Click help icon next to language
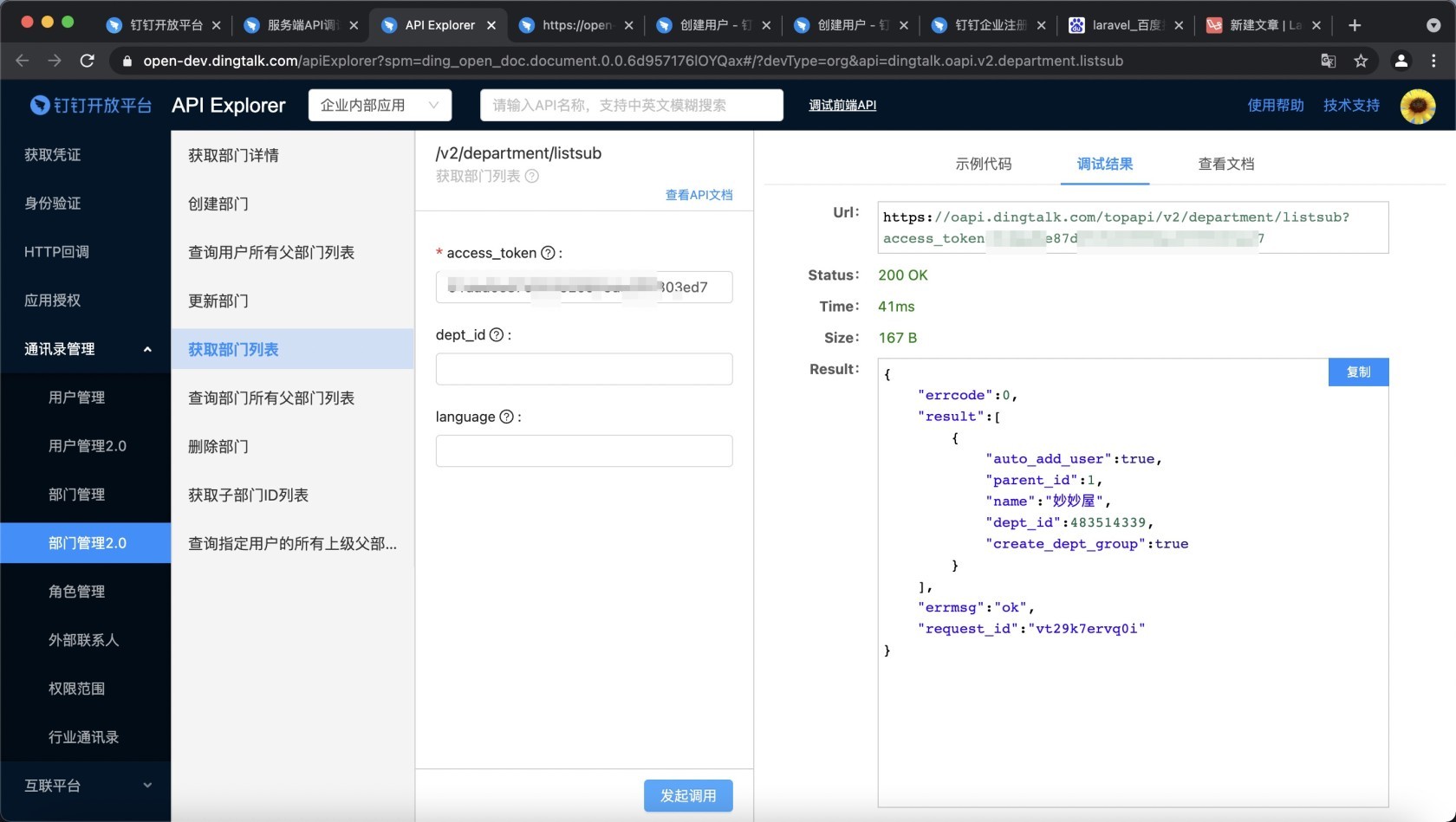The width and height of the screenshot is (1456, 822). point(507,417)
